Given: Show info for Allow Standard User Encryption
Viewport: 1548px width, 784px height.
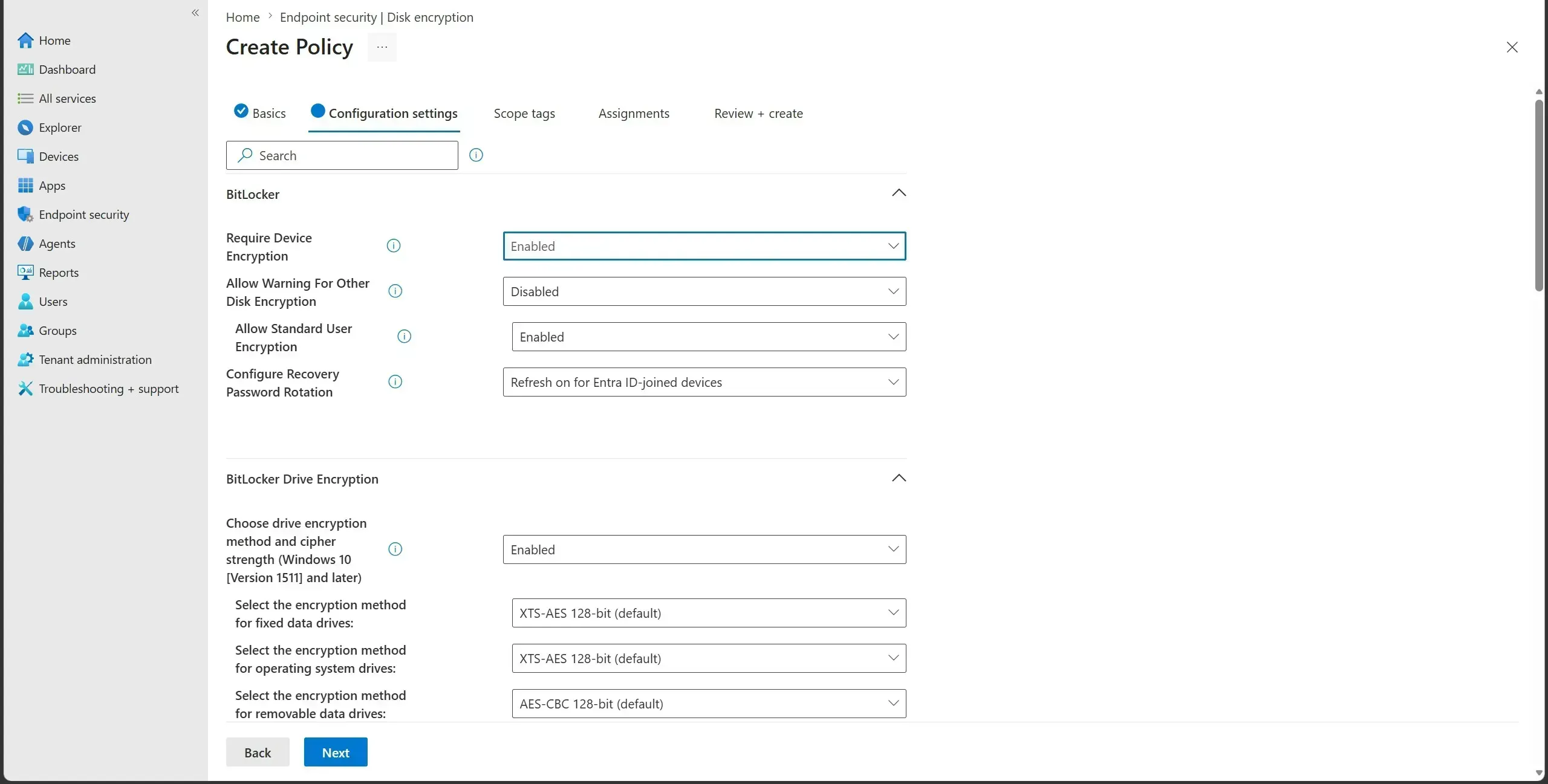Looking at the screenshot, I should [x=405, y=337].
